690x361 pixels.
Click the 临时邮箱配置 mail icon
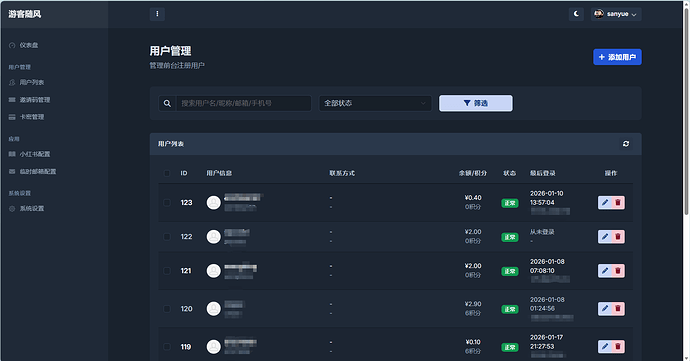(12, 172)
